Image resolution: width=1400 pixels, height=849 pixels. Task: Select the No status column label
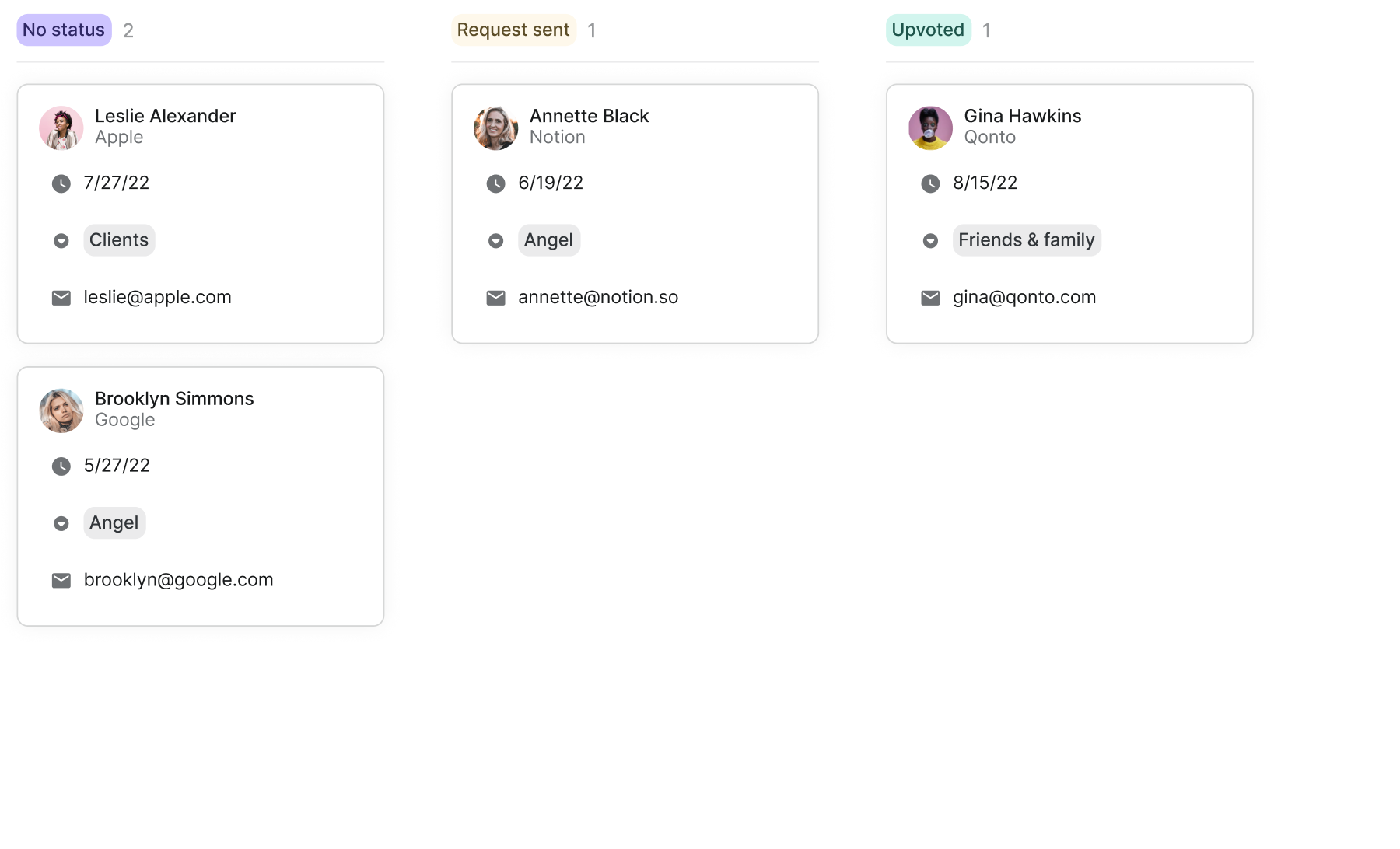64,30
